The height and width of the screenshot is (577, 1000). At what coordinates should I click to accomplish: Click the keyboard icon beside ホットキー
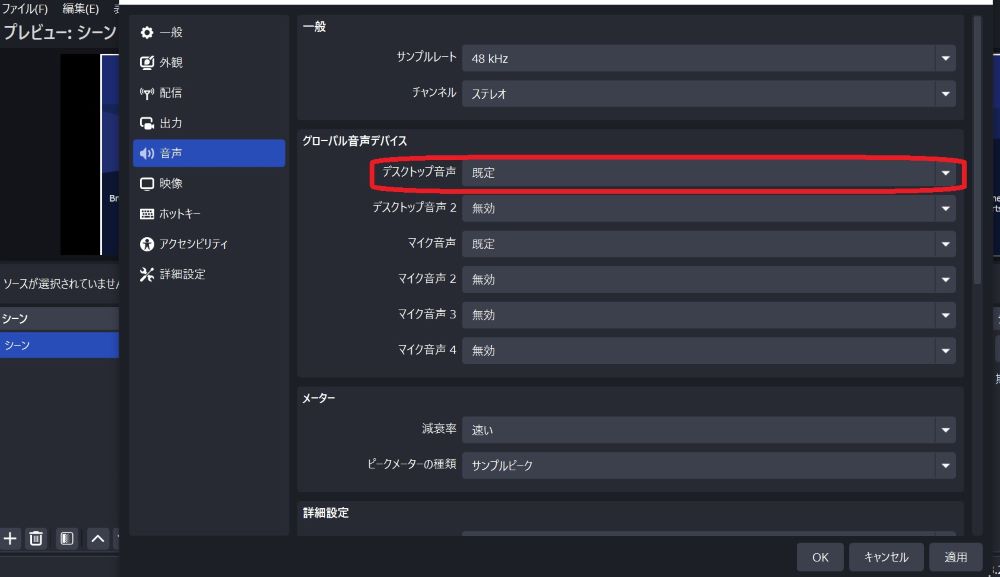click(x=147, y=214)
